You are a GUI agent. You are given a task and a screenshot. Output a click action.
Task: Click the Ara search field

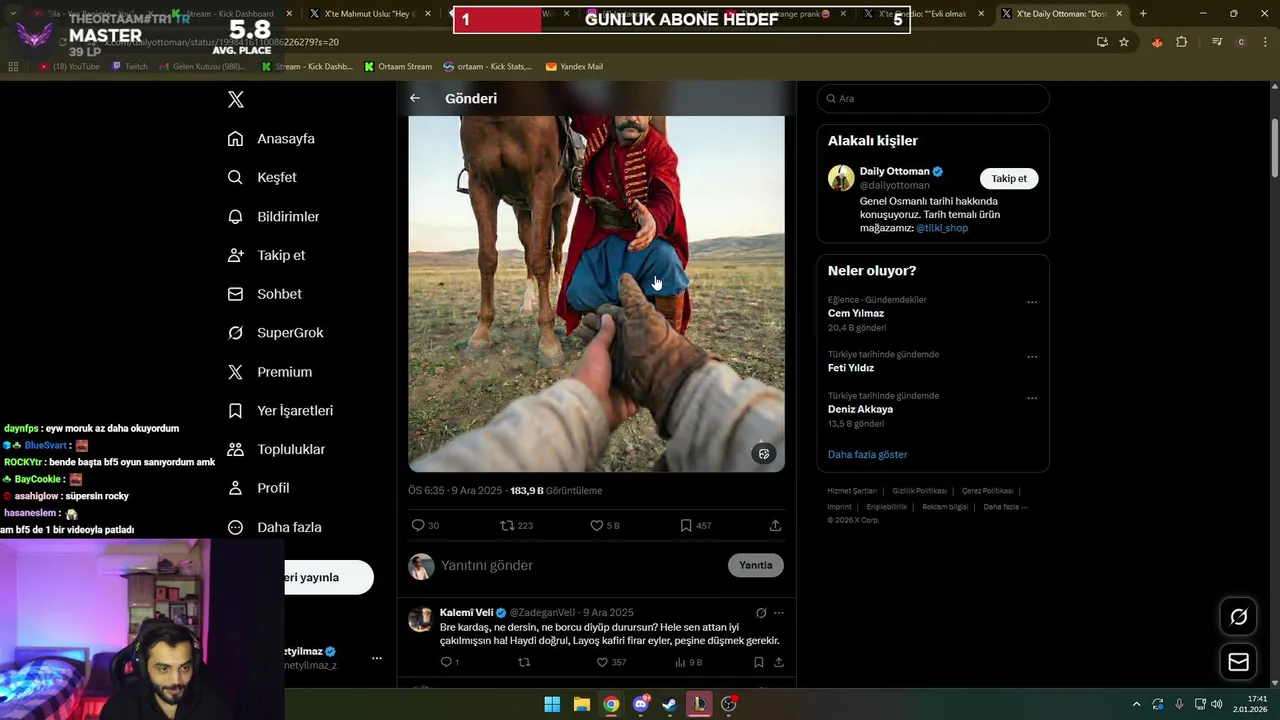click(x=933, y=99)
